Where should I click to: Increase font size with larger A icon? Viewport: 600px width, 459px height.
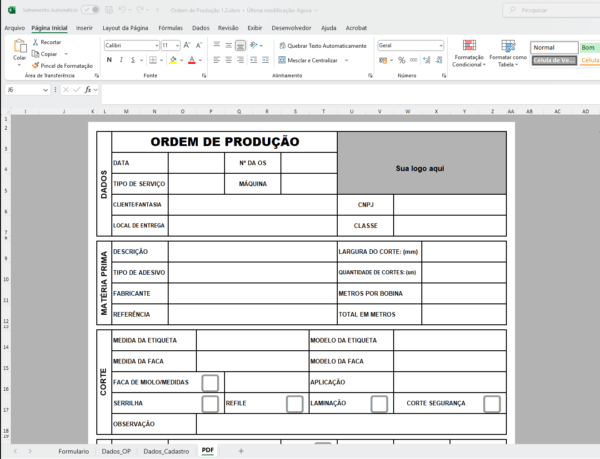coord(187,46)
